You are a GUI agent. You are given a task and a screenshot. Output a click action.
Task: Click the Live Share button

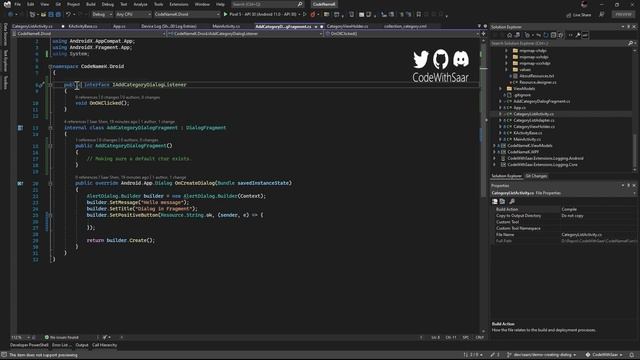[x=579, y=15]
